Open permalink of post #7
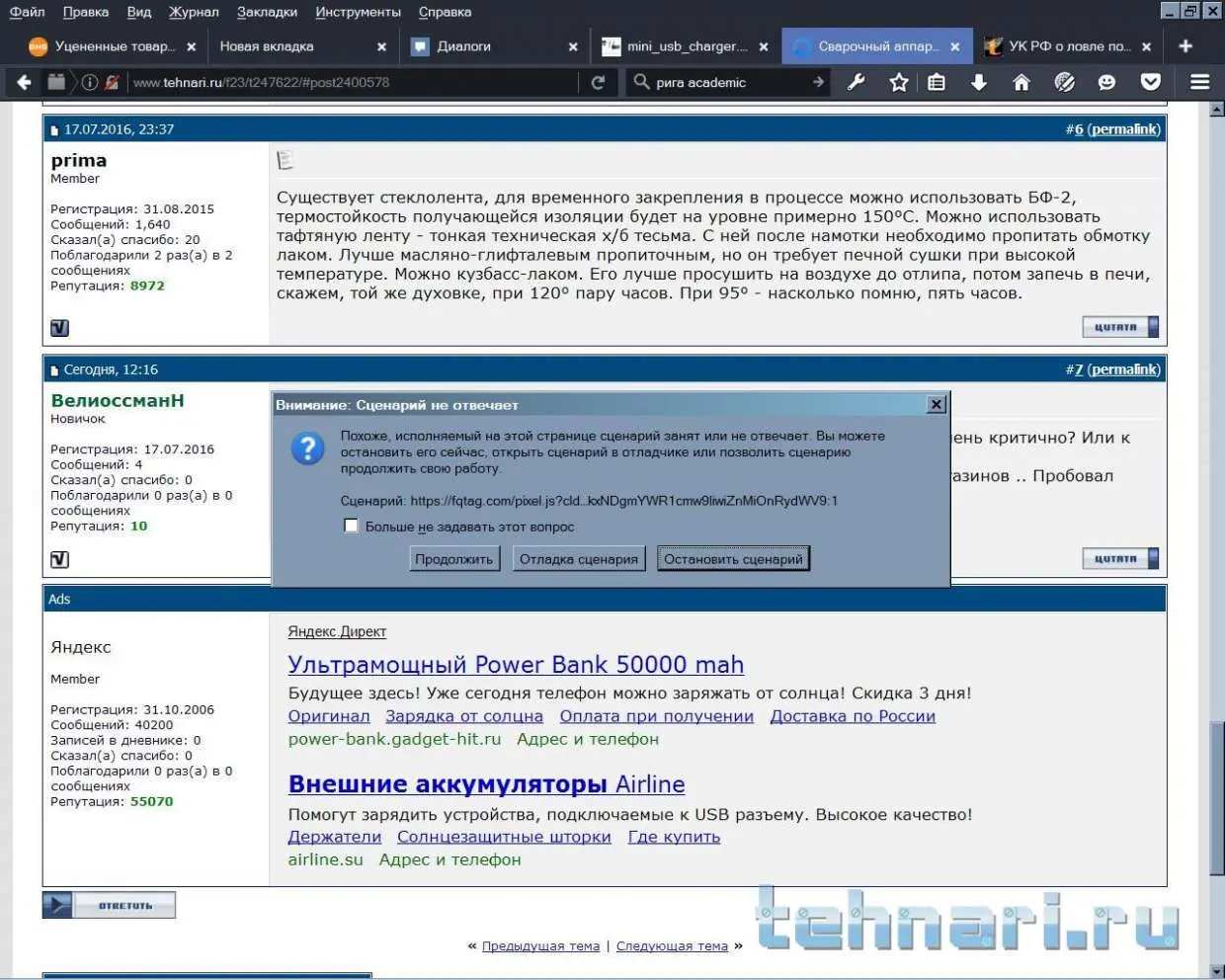Viewport: 1225px width, 980px height. click(1124, 369)
